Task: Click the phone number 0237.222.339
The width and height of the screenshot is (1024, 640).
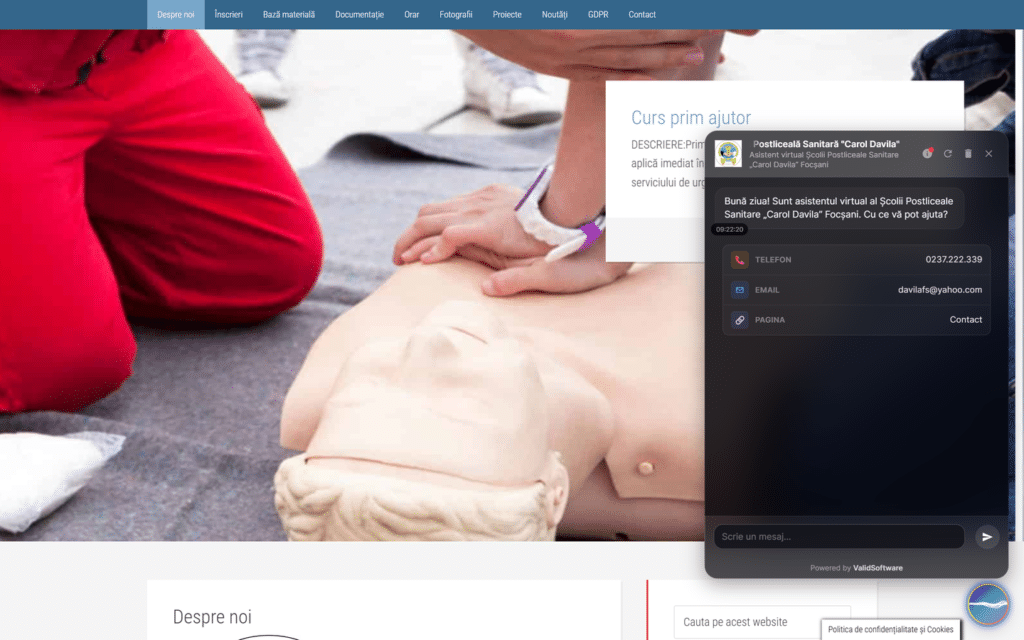Action: (953, 259)
